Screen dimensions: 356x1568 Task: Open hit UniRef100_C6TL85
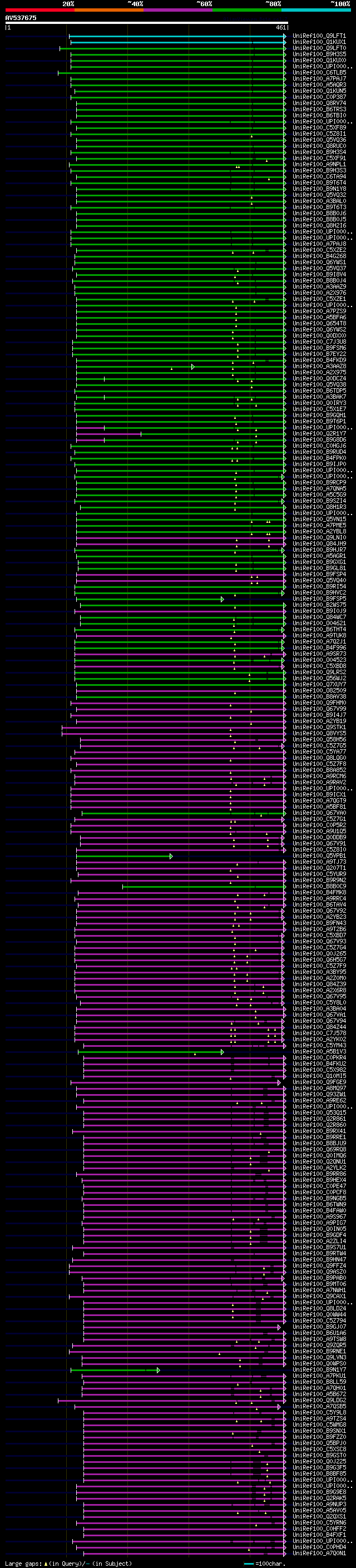tap(319, 72)
